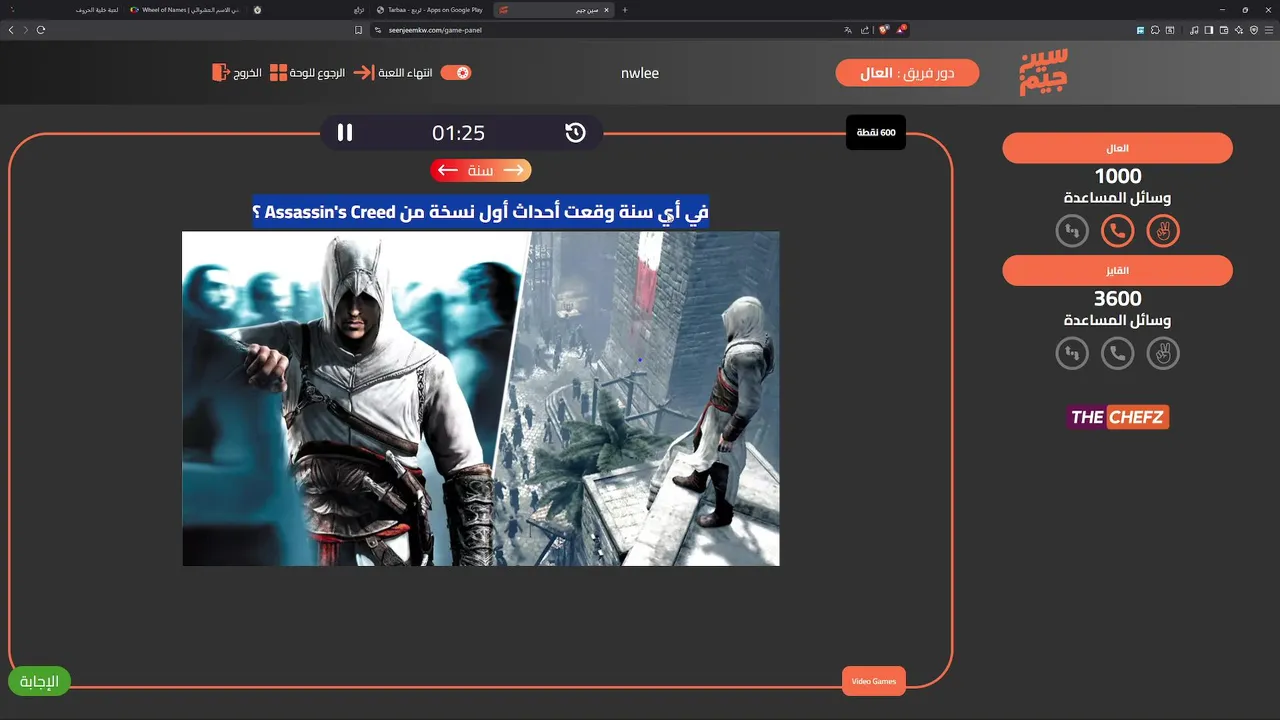Viewport: 1280px width, 720px height.
Task: Open the Brave wallet icon
Action: pos(1224,30)
